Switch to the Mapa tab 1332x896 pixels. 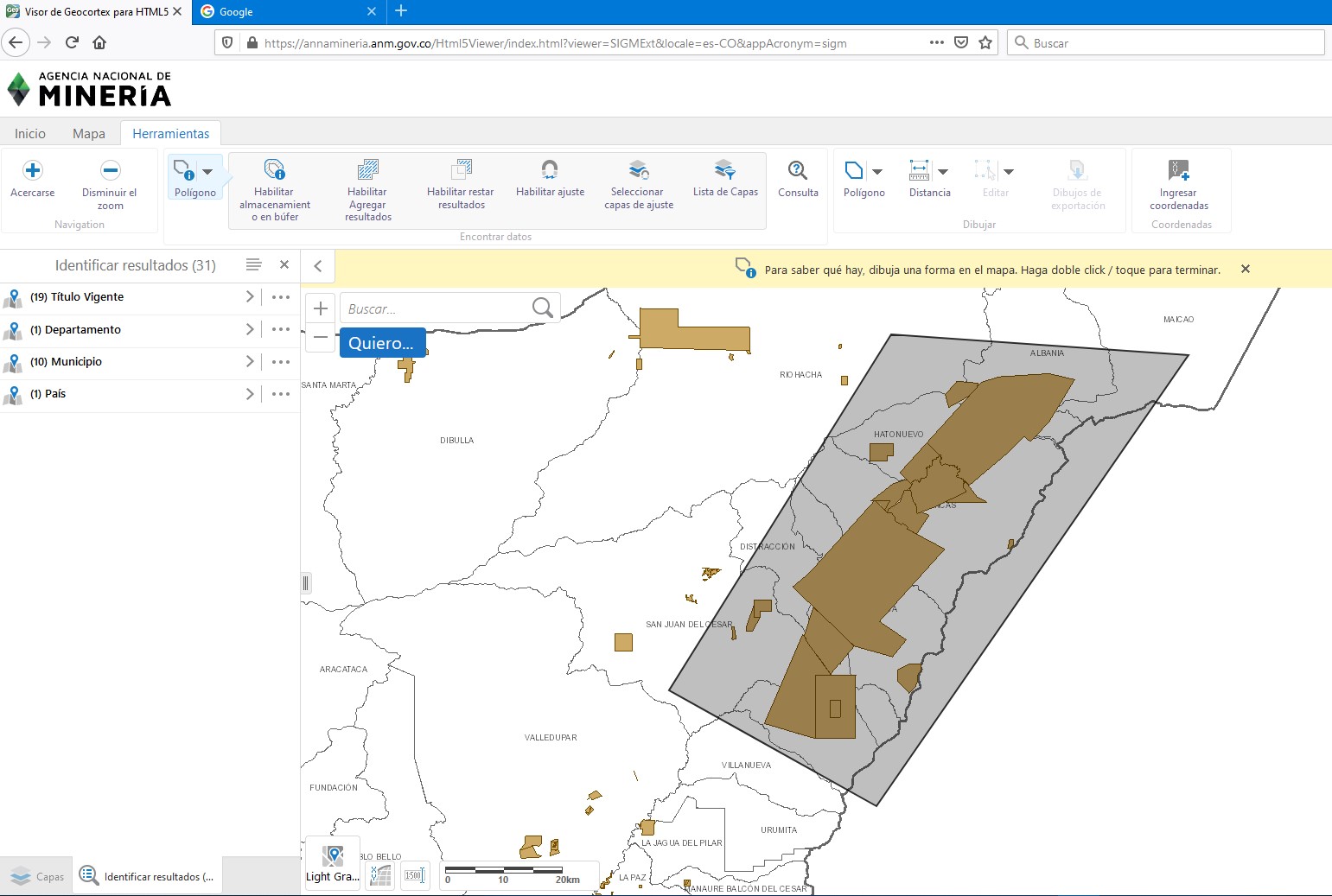[89, 133]
